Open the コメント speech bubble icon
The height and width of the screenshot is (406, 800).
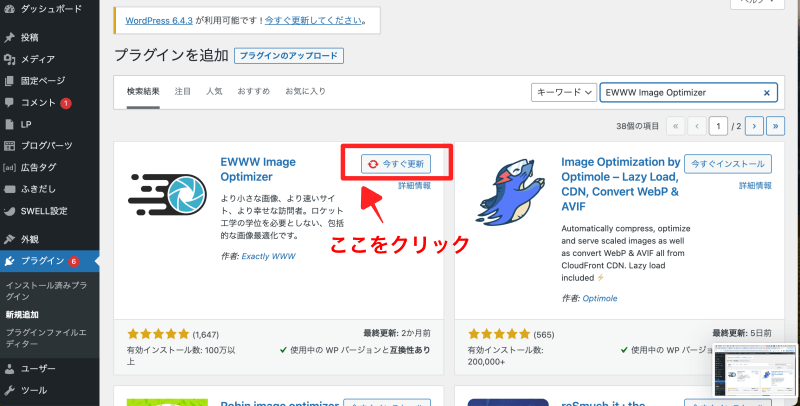tap(9, 103)
